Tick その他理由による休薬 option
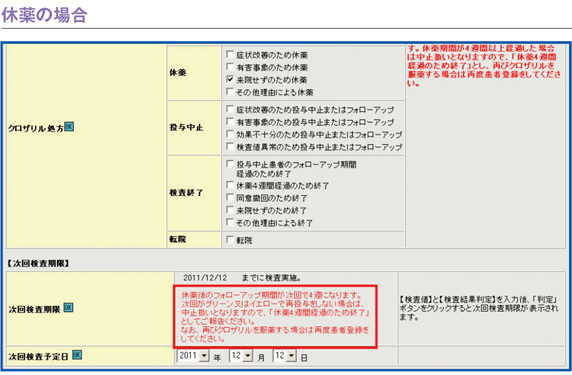 pyautogui.click(x=230, y=92)
